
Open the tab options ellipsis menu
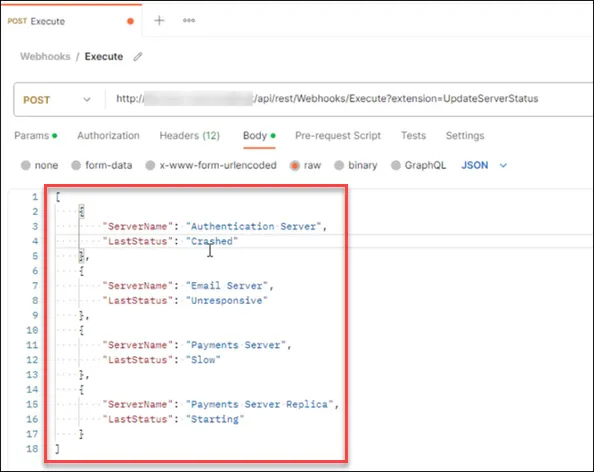coord(189,20)
